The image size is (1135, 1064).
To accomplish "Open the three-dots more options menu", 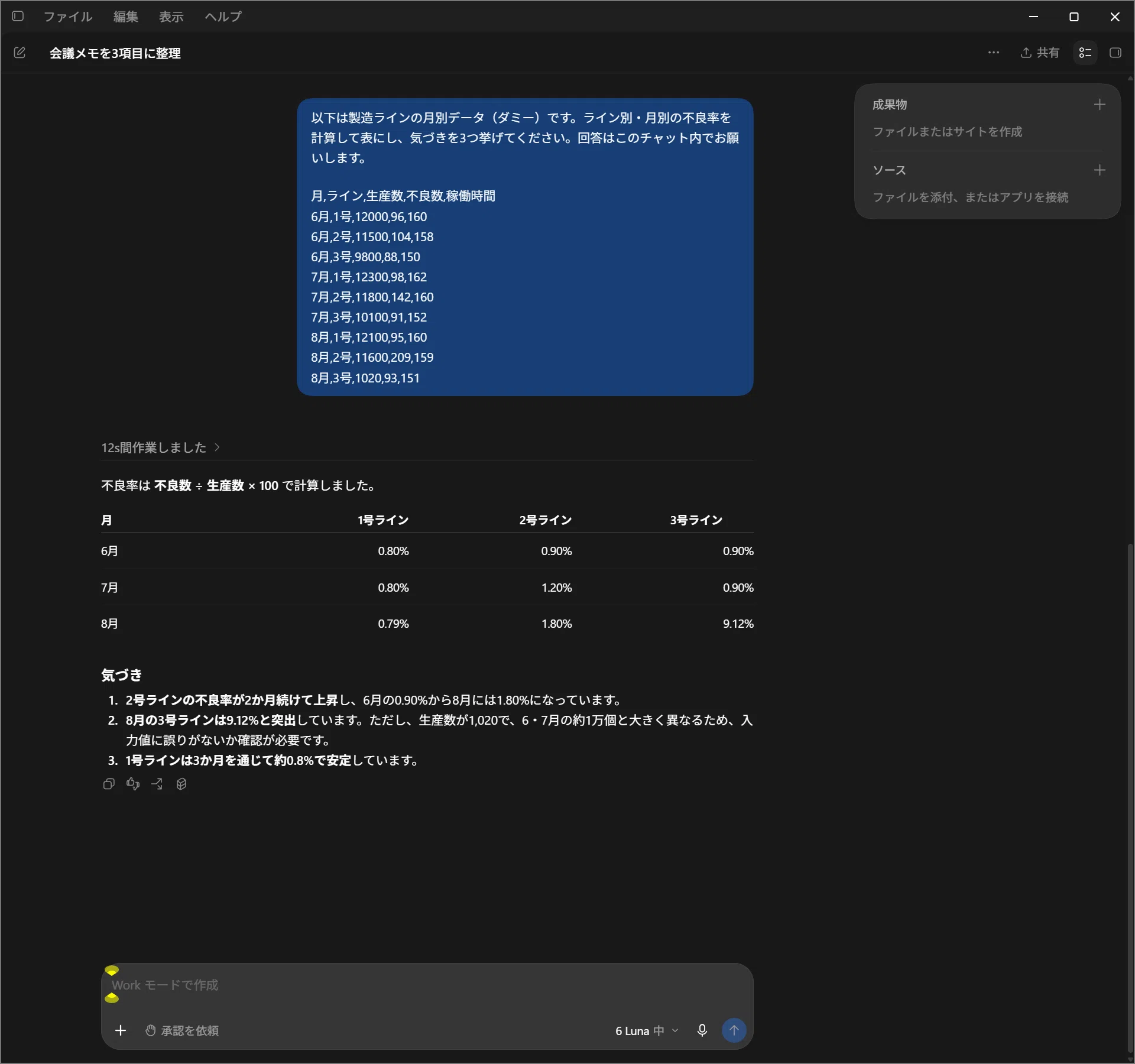I will coord(993,53).
